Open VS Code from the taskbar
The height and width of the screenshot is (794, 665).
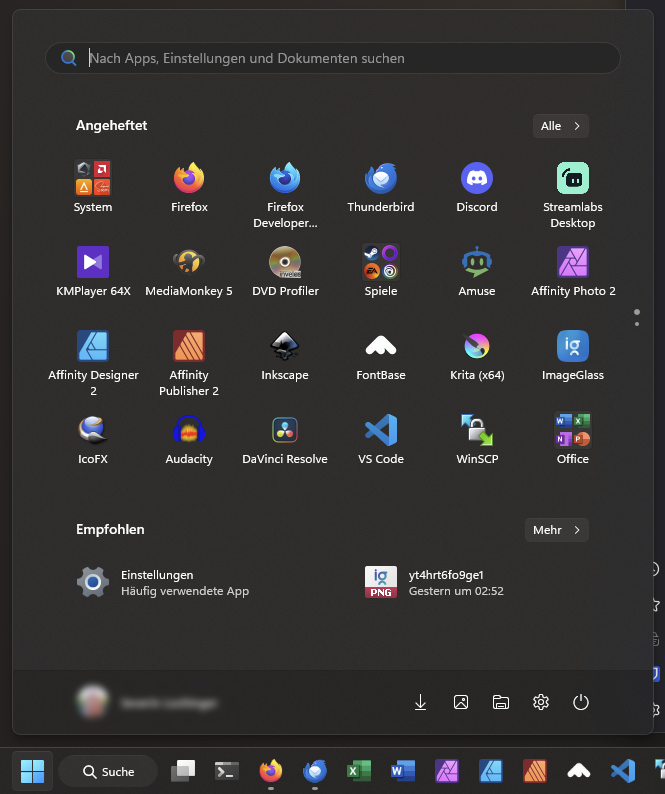click(x=623, y=771)
